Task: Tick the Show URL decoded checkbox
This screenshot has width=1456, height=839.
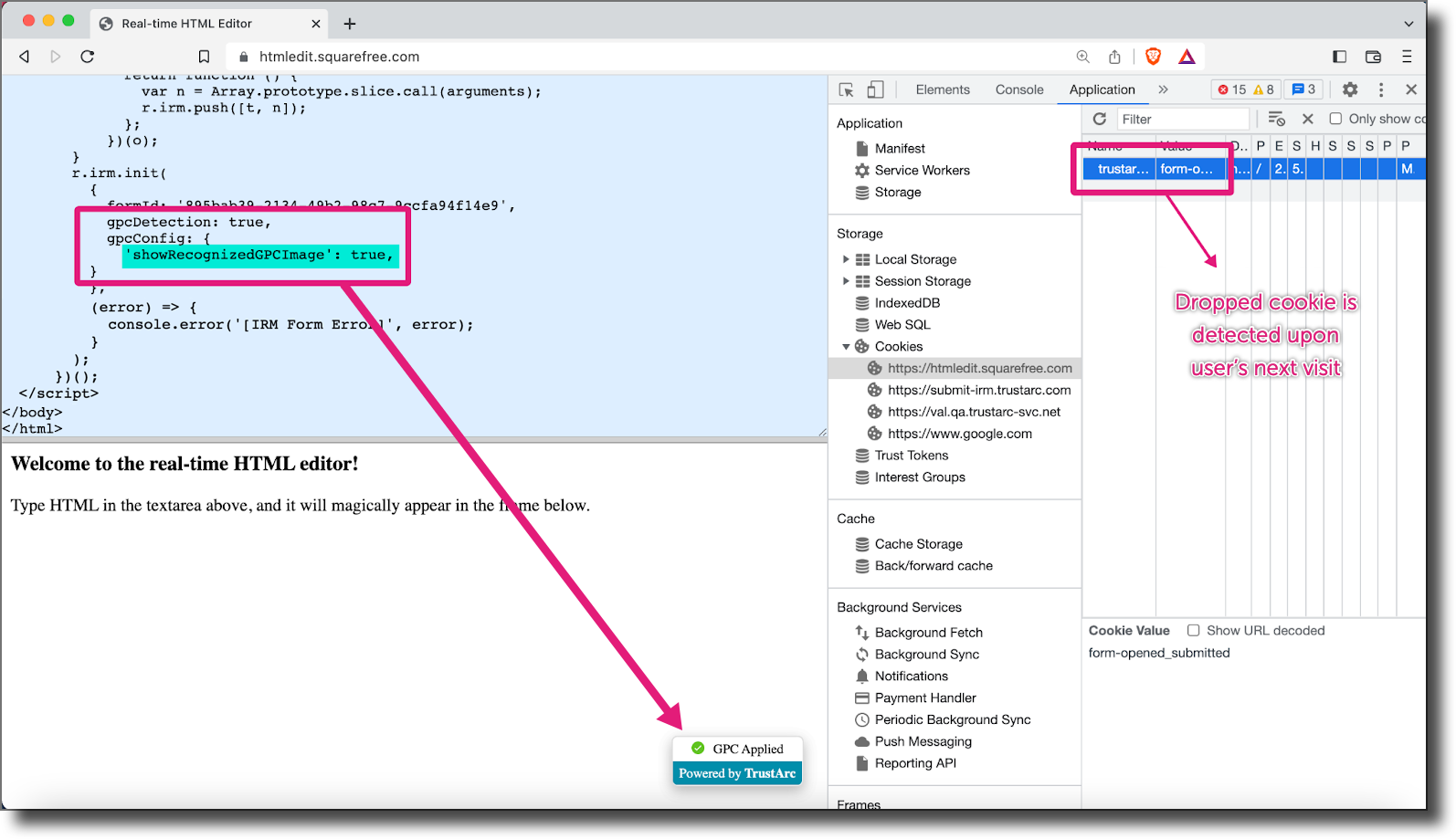Action: pos(1193,631)
